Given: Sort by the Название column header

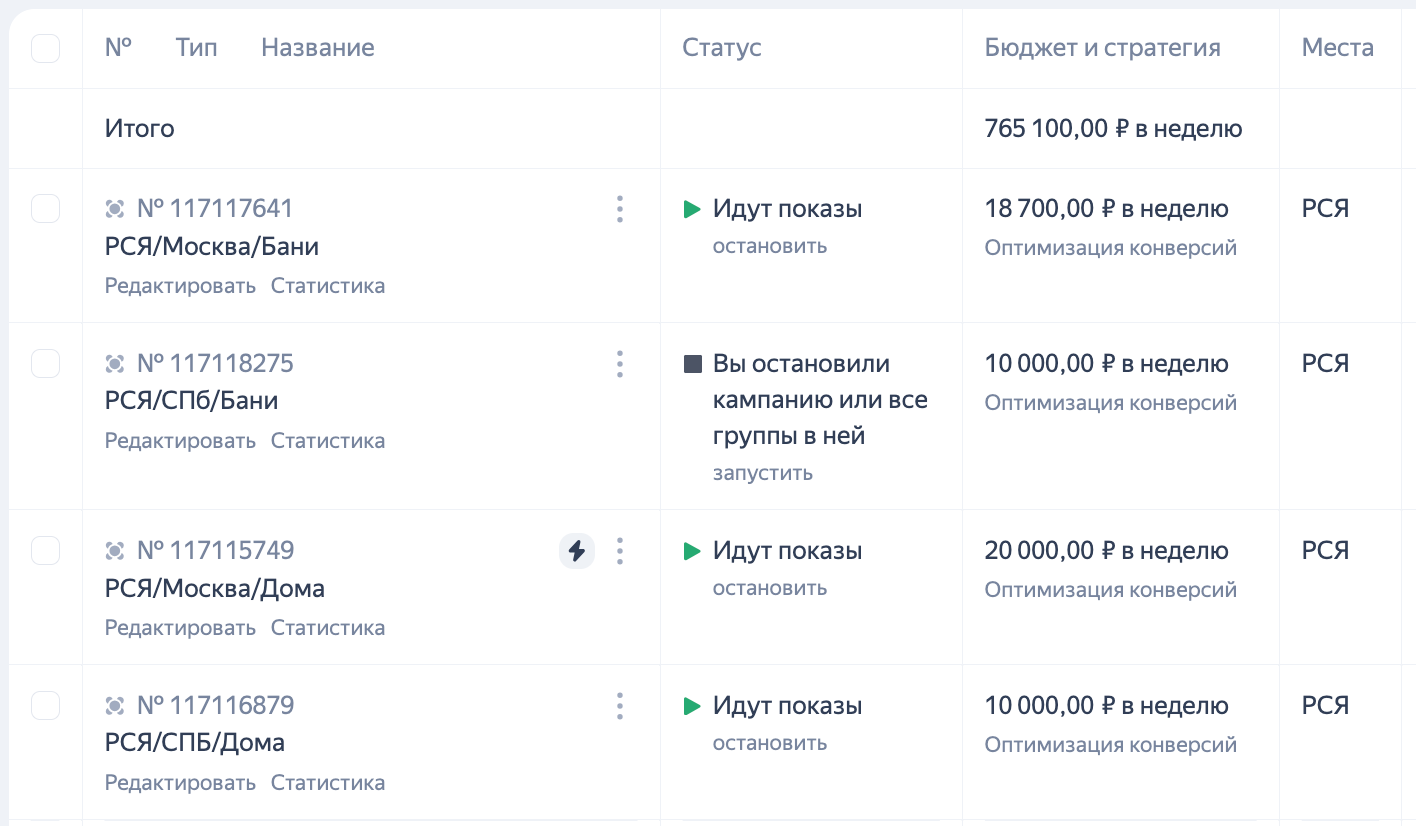Looking at the screenshot, I should tap(318, 47).
